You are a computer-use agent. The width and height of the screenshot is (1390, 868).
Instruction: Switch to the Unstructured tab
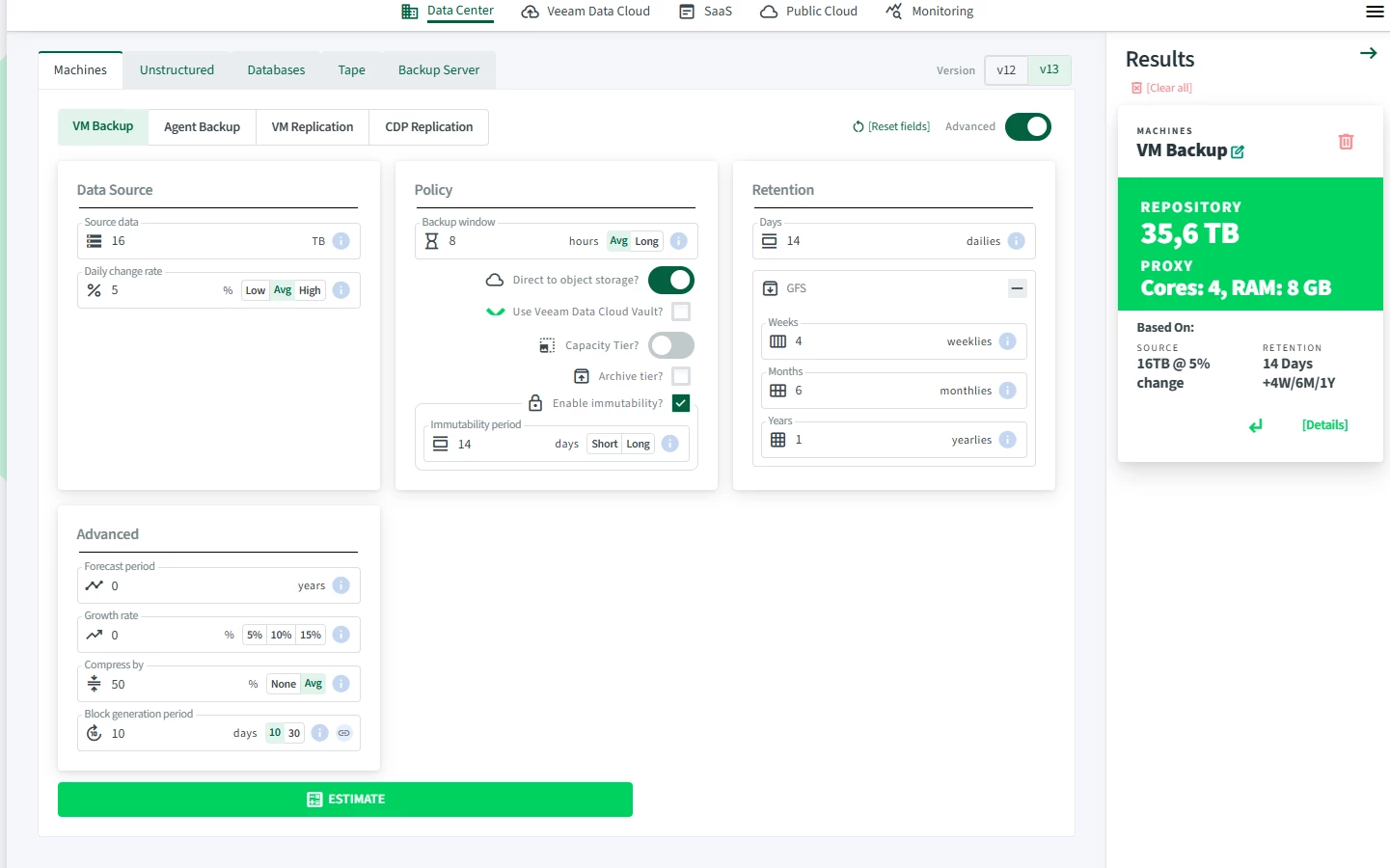(177, 70)
